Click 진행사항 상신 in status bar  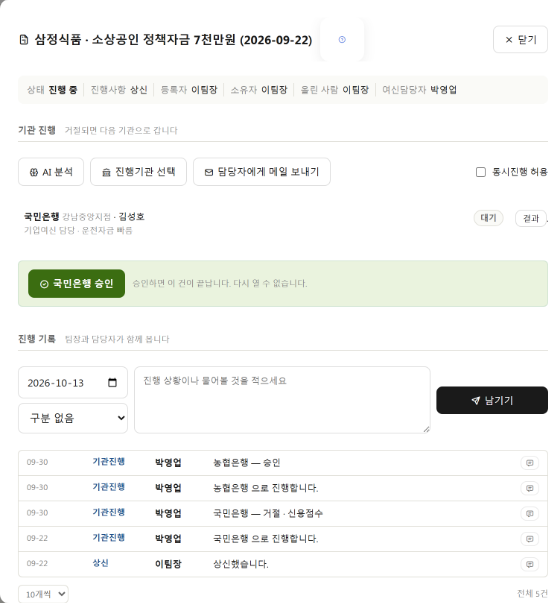119,90
